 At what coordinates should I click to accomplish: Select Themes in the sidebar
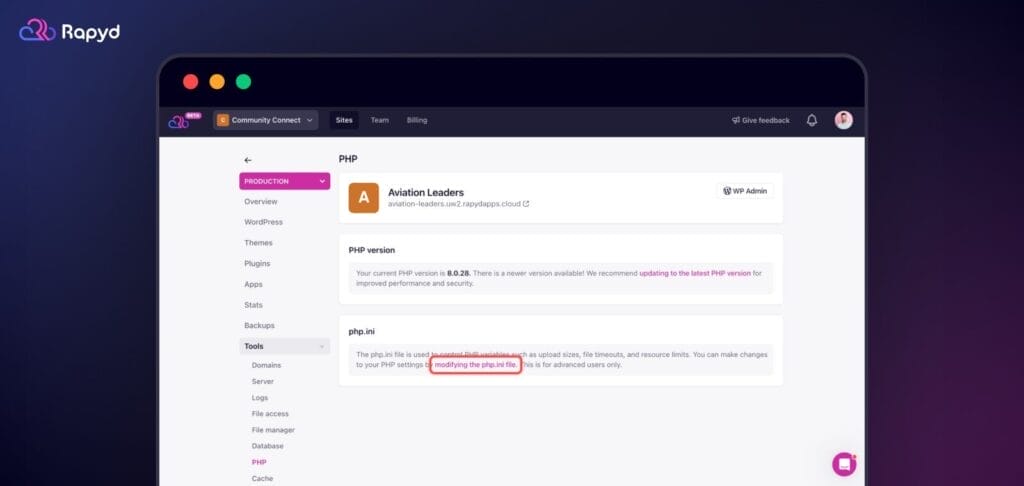[x=258, y=243]
